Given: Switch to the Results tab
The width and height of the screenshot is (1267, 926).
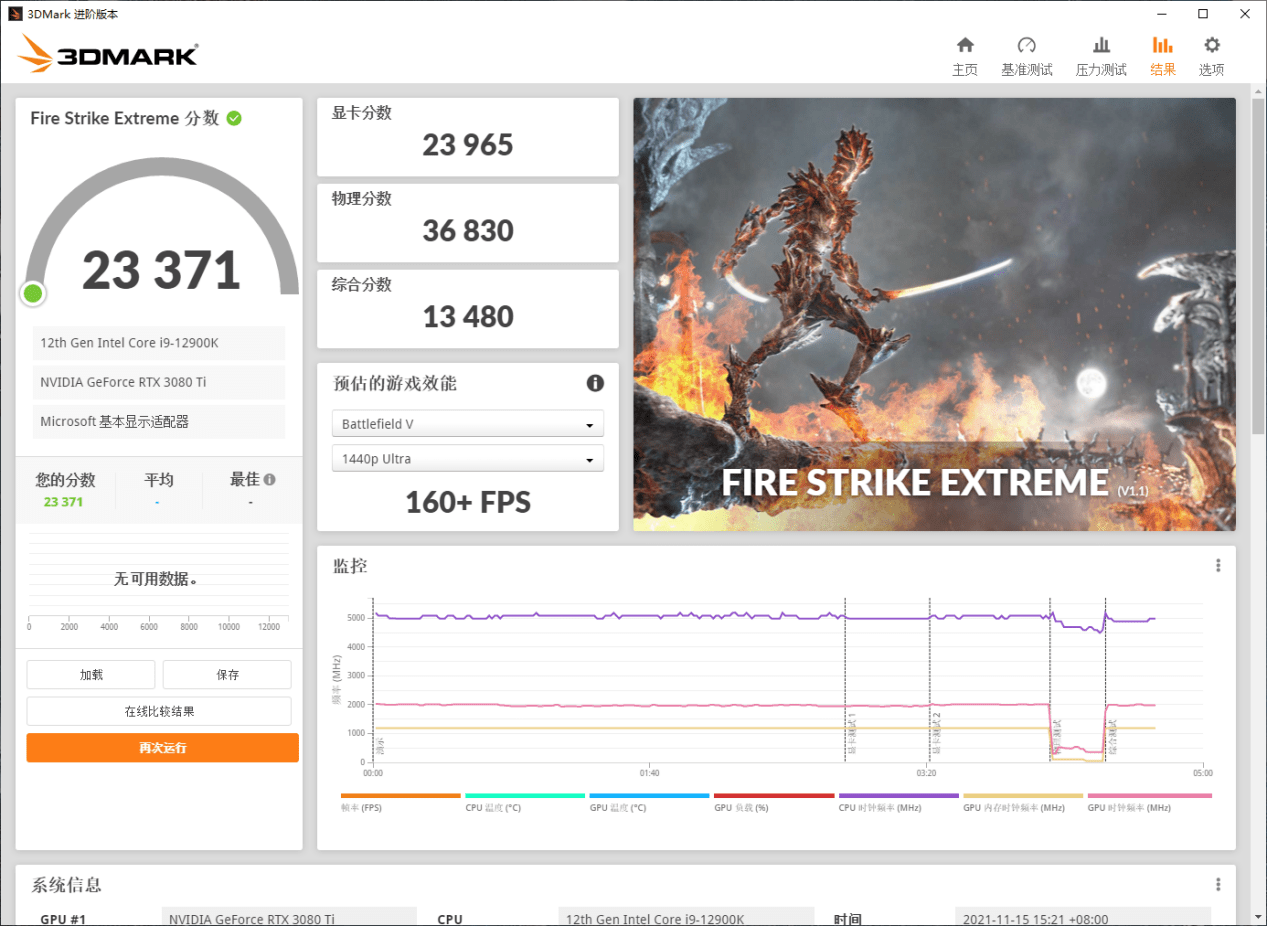Looking at the screenshot, I should pyautogui.click(x=1162, y=56).
